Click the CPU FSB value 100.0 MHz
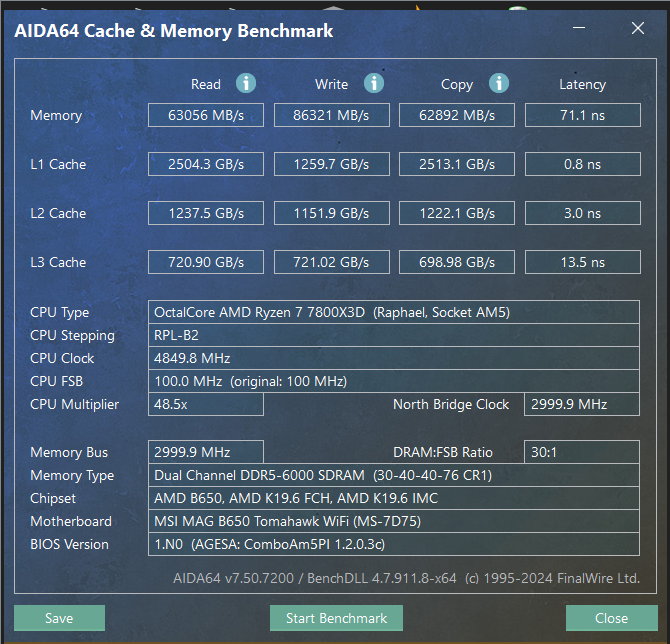The image size is (670, 644). (394, 381)
